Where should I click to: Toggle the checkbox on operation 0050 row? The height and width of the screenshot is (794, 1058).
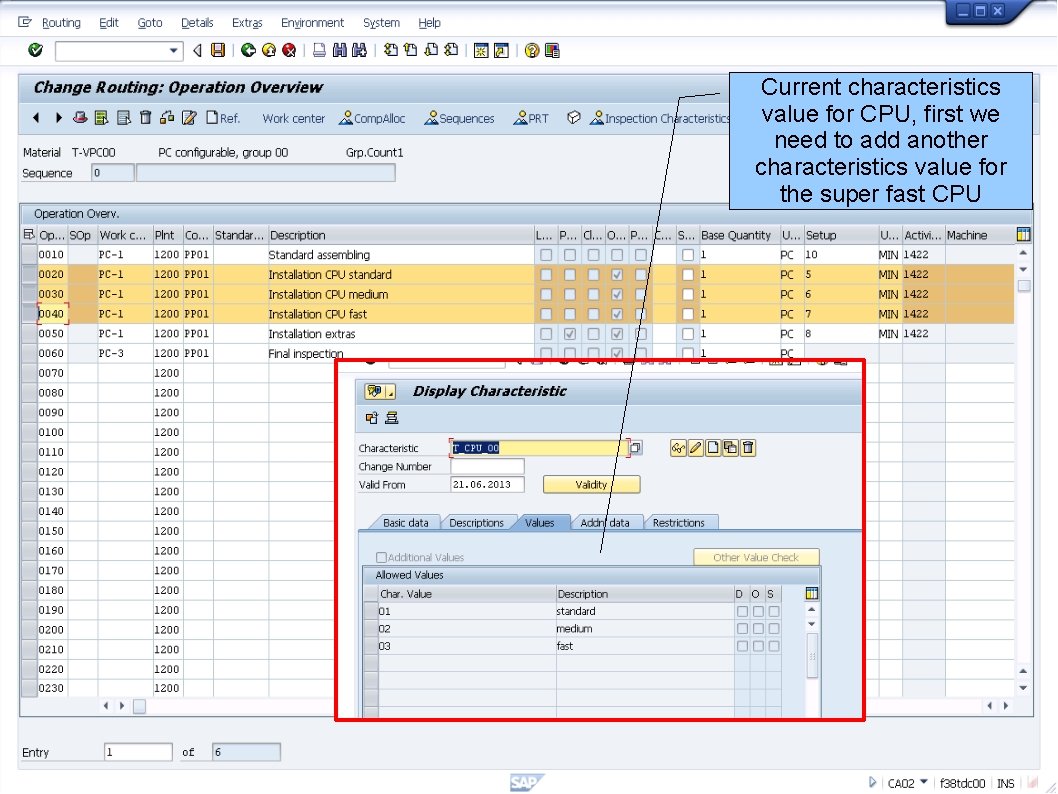(x=546, y=334)
